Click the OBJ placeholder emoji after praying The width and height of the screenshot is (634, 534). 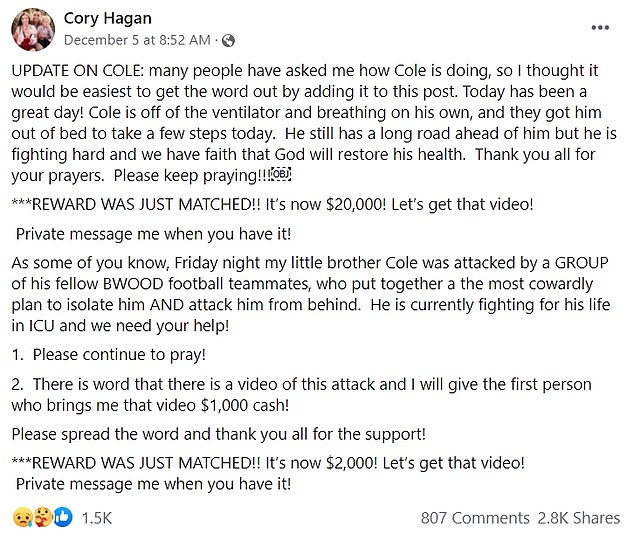[309, 175]
